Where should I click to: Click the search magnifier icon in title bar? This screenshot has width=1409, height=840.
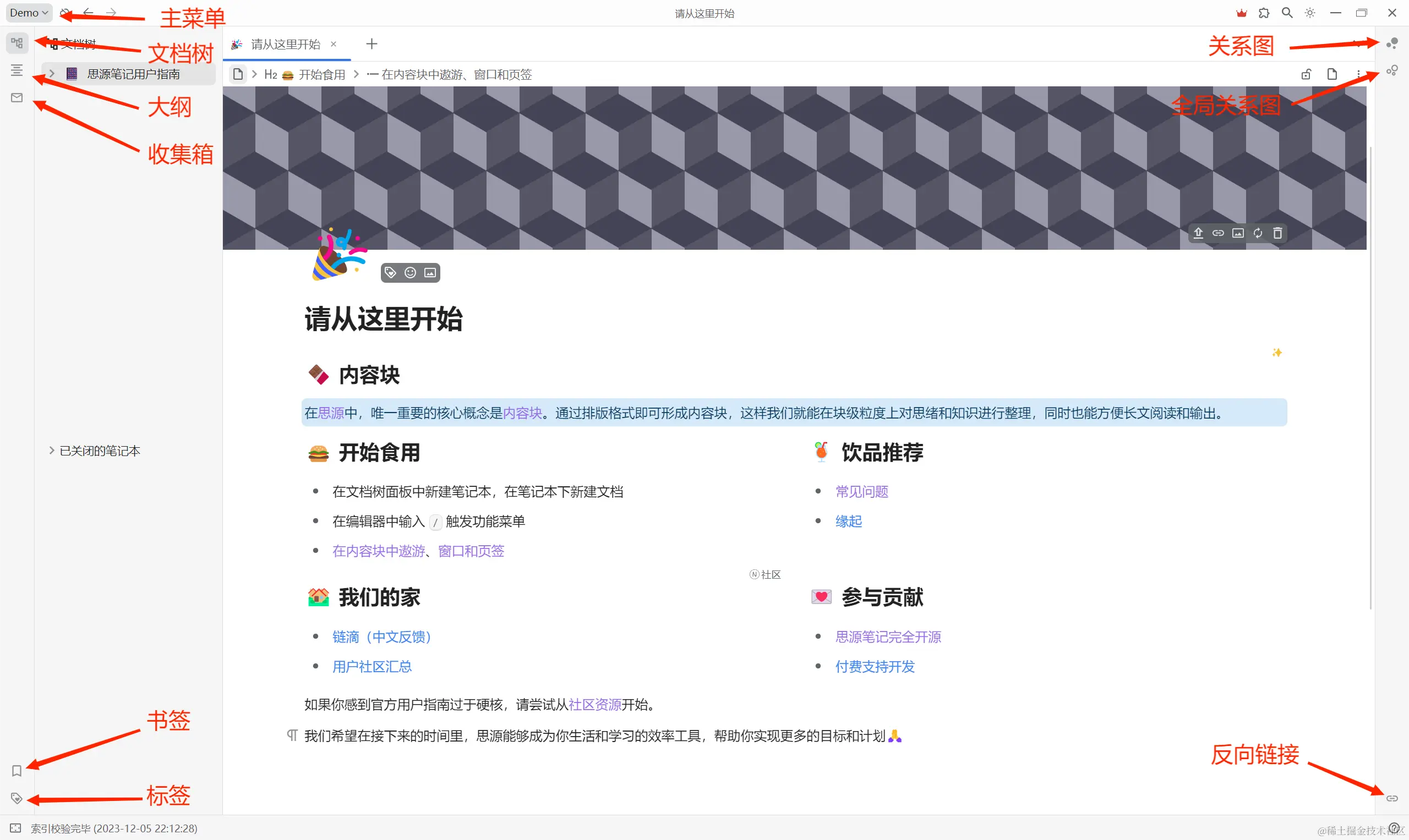1287,13
